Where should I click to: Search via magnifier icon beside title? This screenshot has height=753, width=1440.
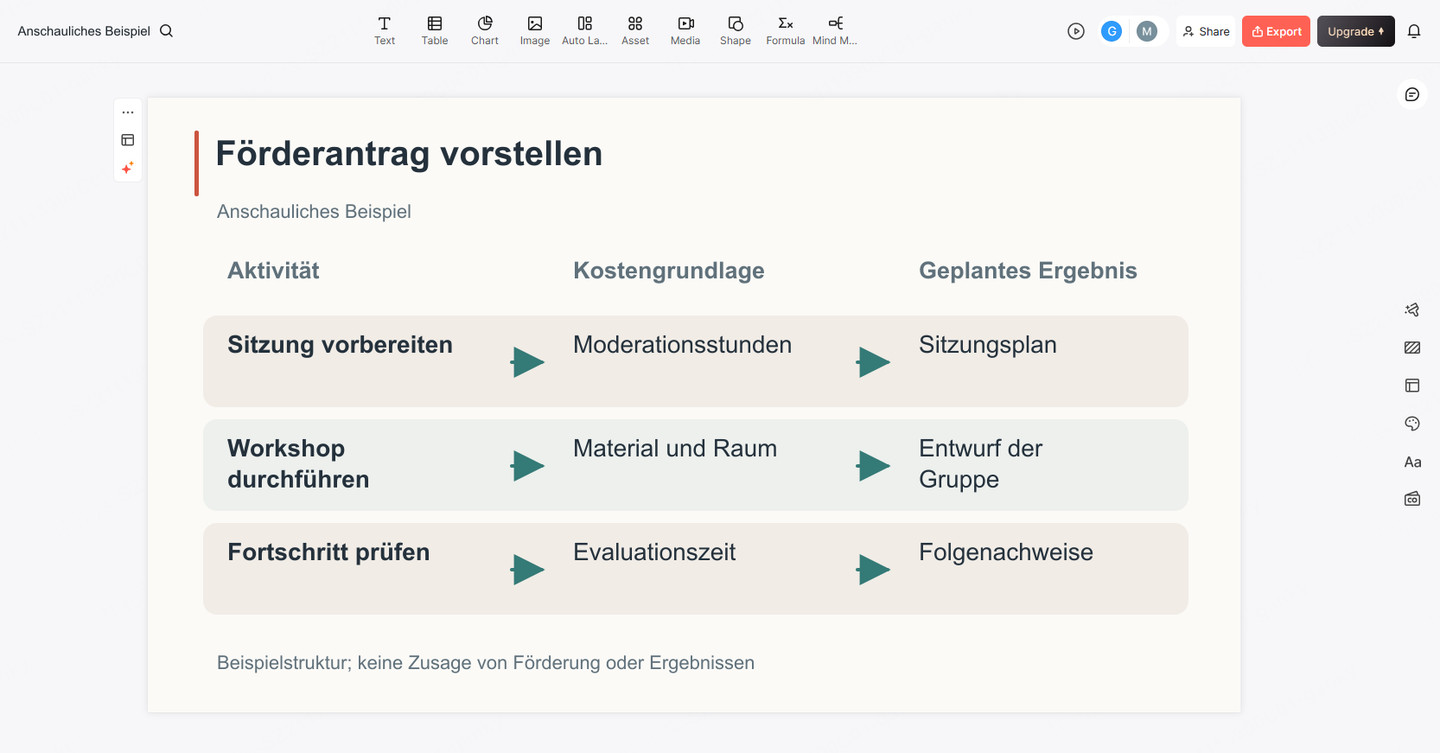(167, 31)
